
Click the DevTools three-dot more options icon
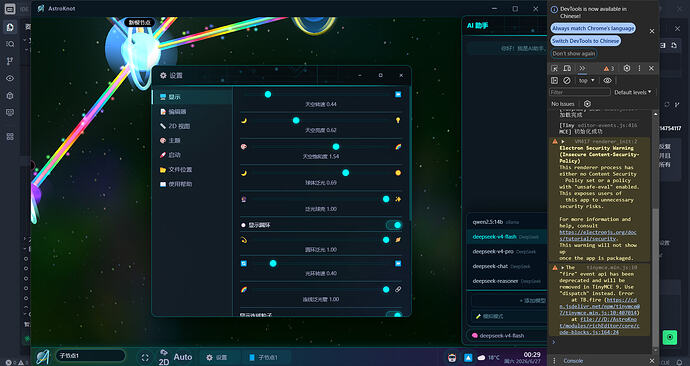pyautogui.click(x=639, y=68)
